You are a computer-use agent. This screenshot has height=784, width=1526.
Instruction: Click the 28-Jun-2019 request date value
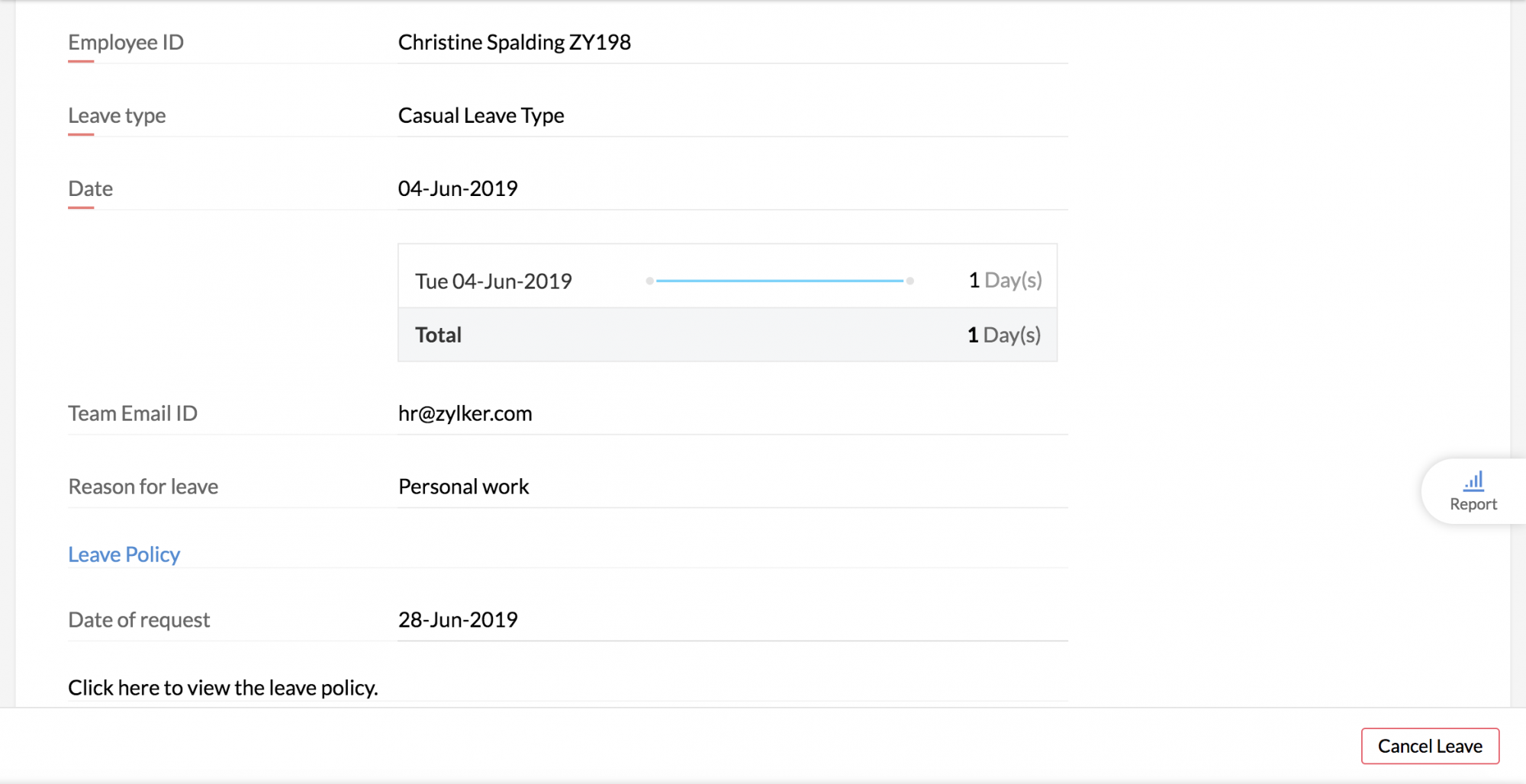point(458,620)
